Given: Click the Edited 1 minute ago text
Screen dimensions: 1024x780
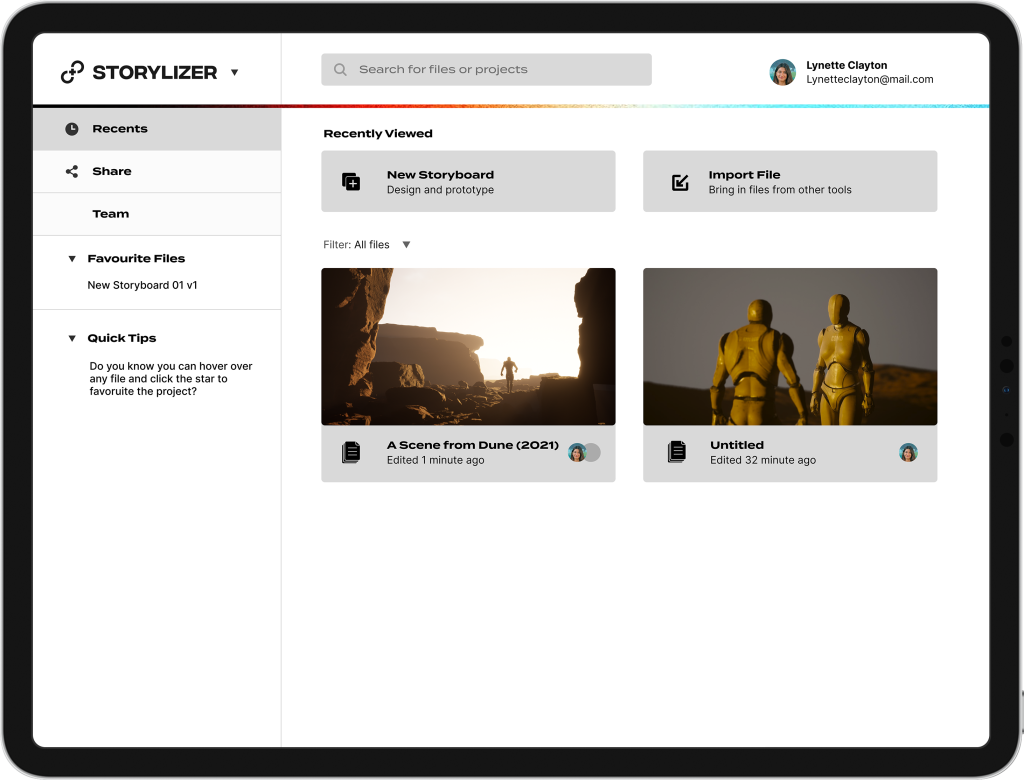Looking at the screenshot, I should click(436, 460).
